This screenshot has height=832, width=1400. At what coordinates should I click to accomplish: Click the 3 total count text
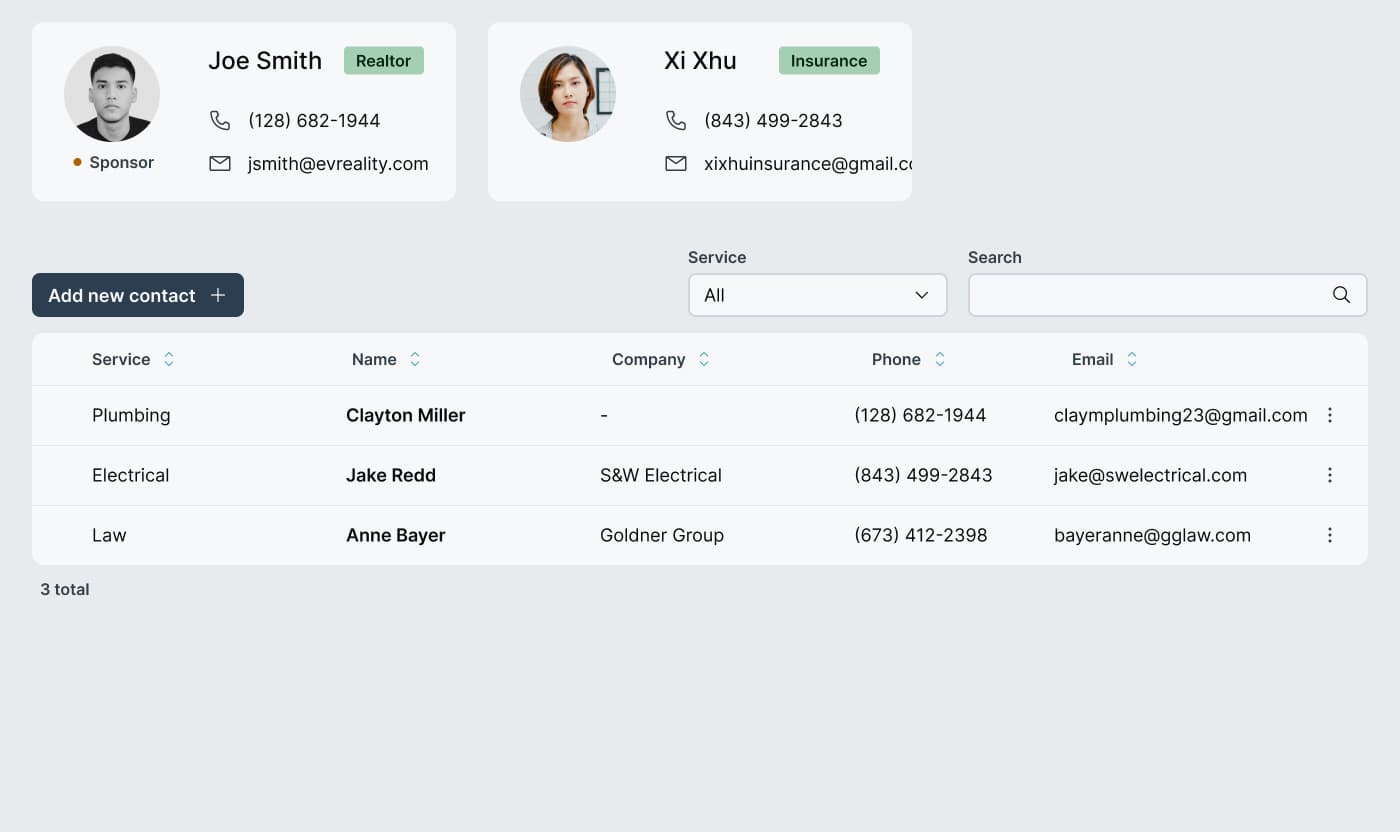click(x=65, y=589)
